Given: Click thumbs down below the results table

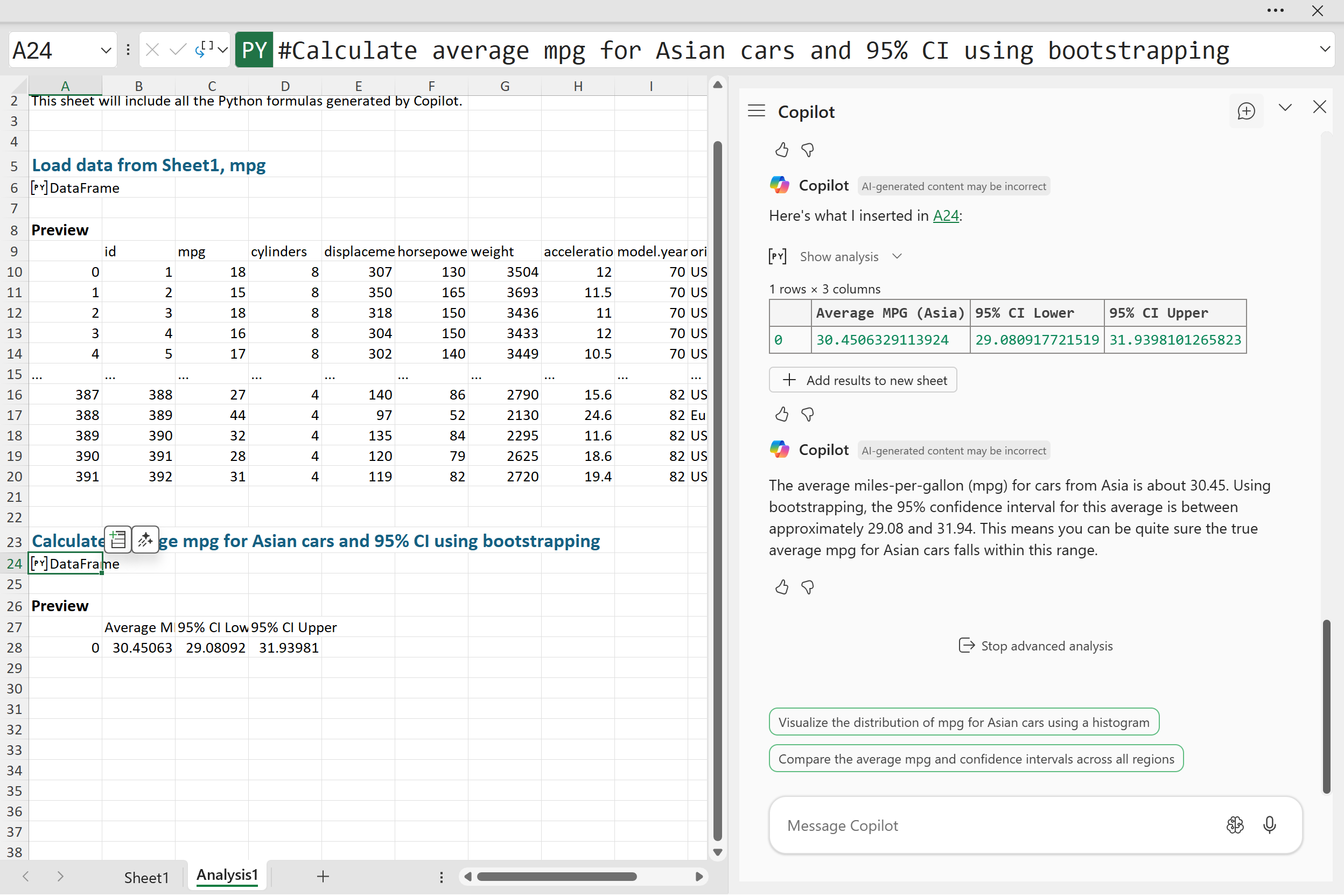Looking at the screenshot, I should pos(807,414).
